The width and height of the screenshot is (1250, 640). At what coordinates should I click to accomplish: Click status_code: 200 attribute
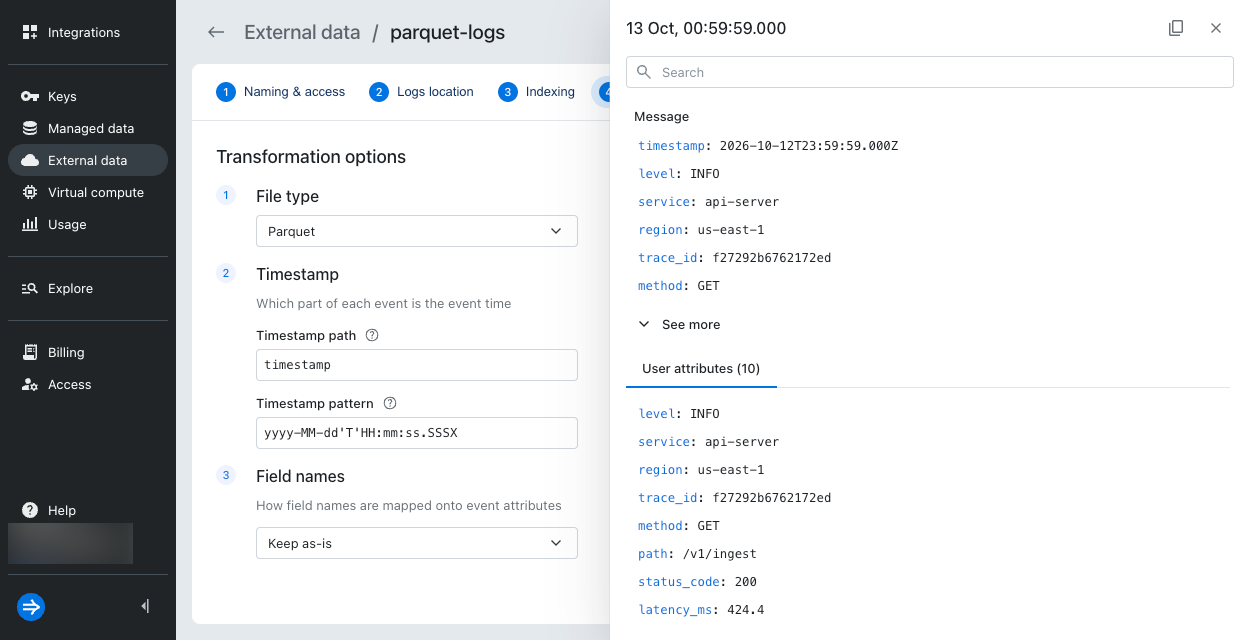(697, 582)
